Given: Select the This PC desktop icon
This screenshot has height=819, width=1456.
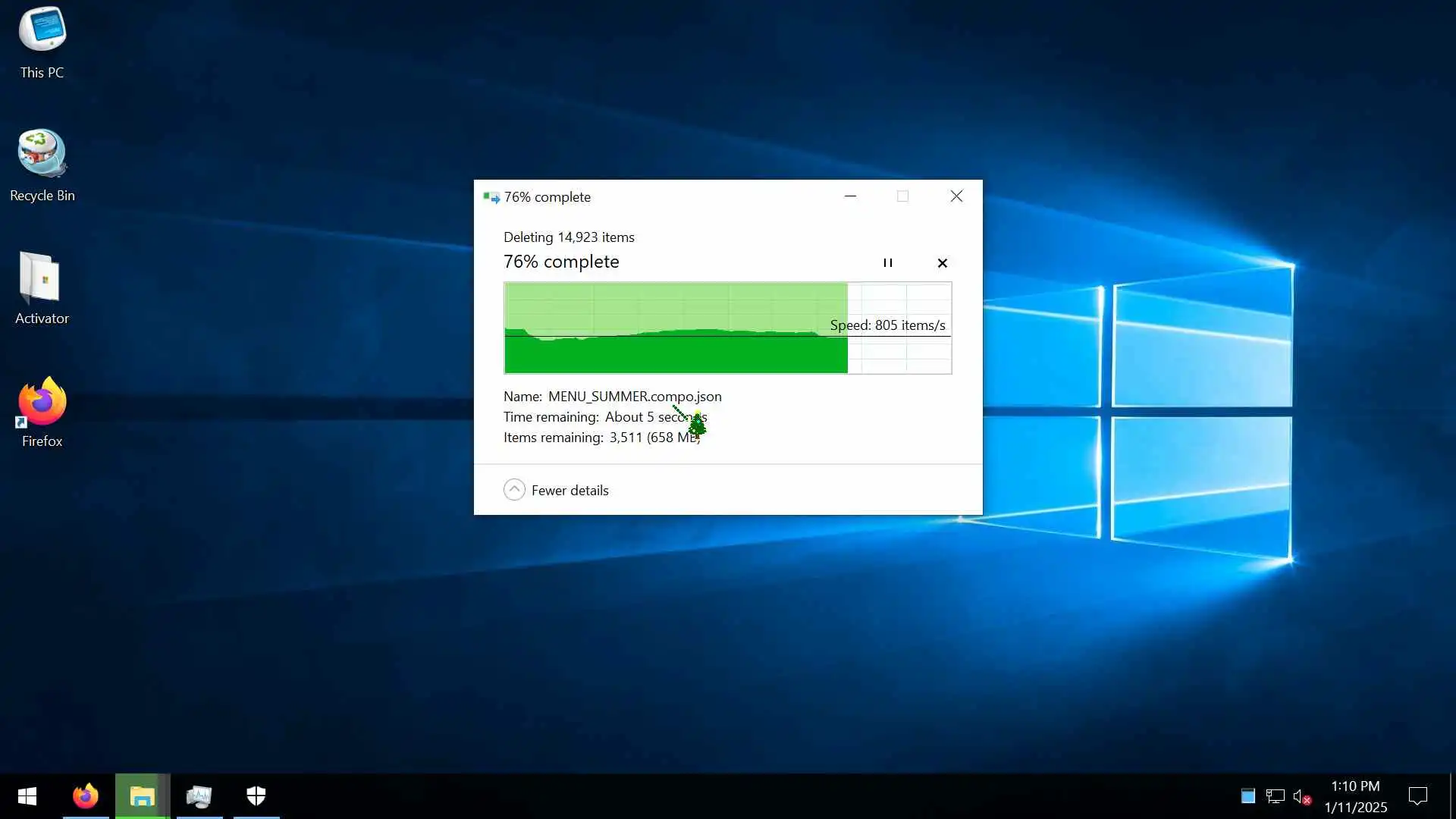Looking at the screenshot, I should [x=42, y=42].
